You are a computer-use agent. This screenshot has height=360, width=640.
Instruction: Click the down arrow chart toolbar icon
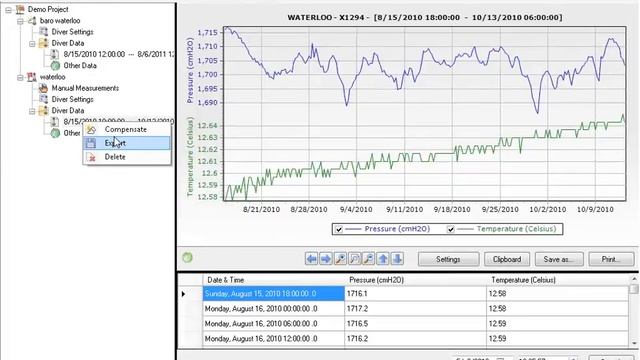click(397, 259)
